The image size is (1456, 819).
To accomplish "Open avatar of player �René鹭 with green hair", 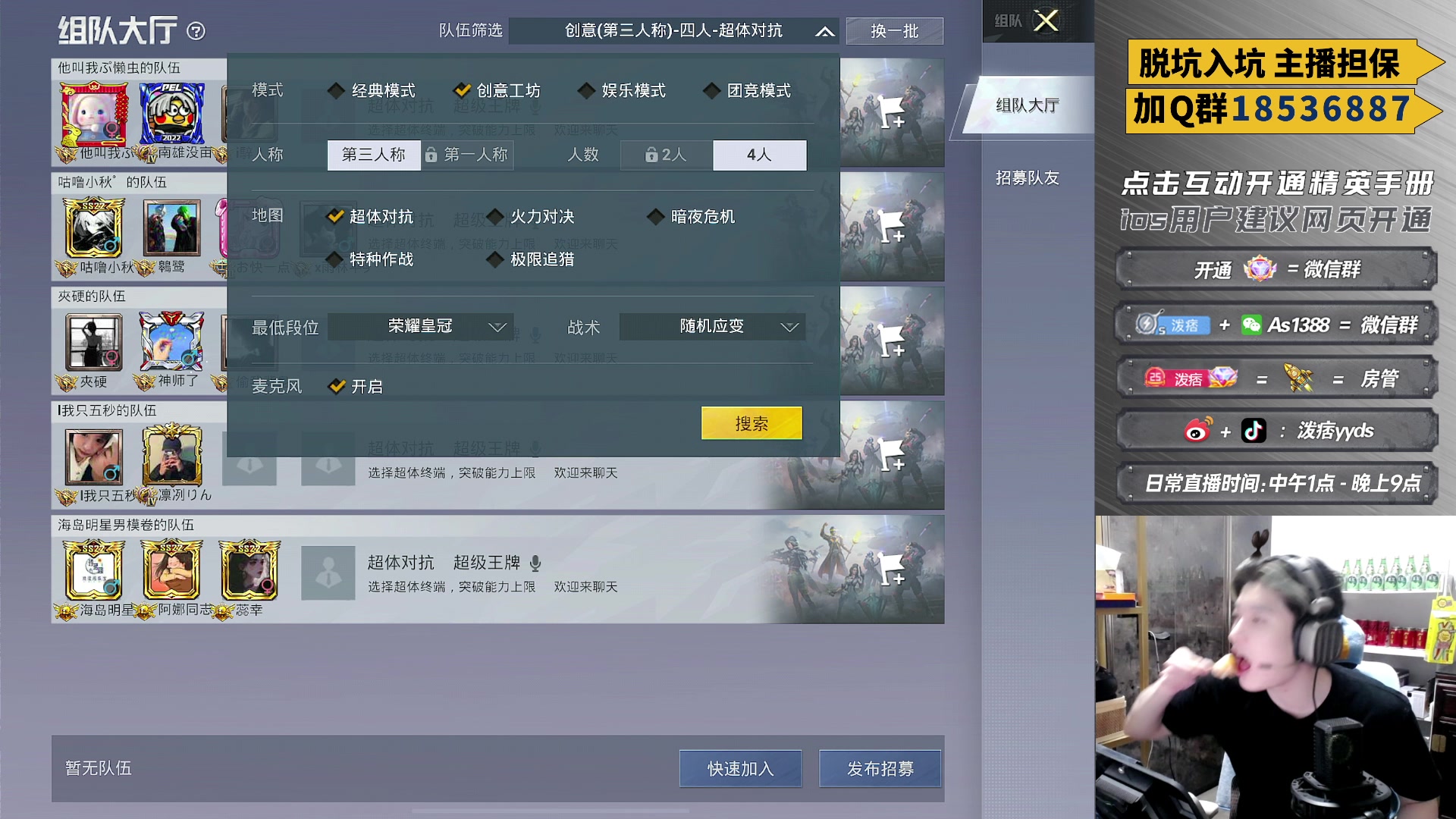I will 172,227.
